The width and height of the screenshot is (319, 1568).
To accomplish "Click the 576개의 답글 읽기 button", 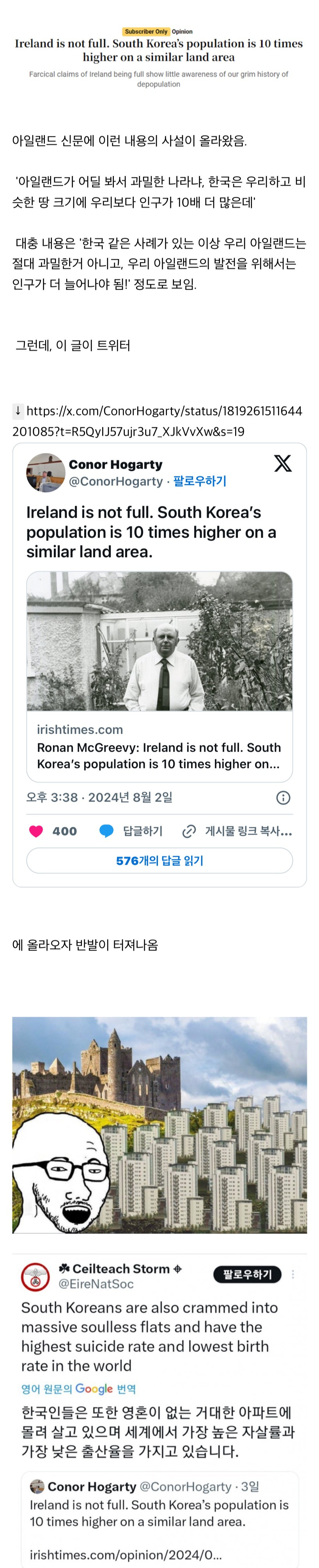I will click(x=159, y=861).
